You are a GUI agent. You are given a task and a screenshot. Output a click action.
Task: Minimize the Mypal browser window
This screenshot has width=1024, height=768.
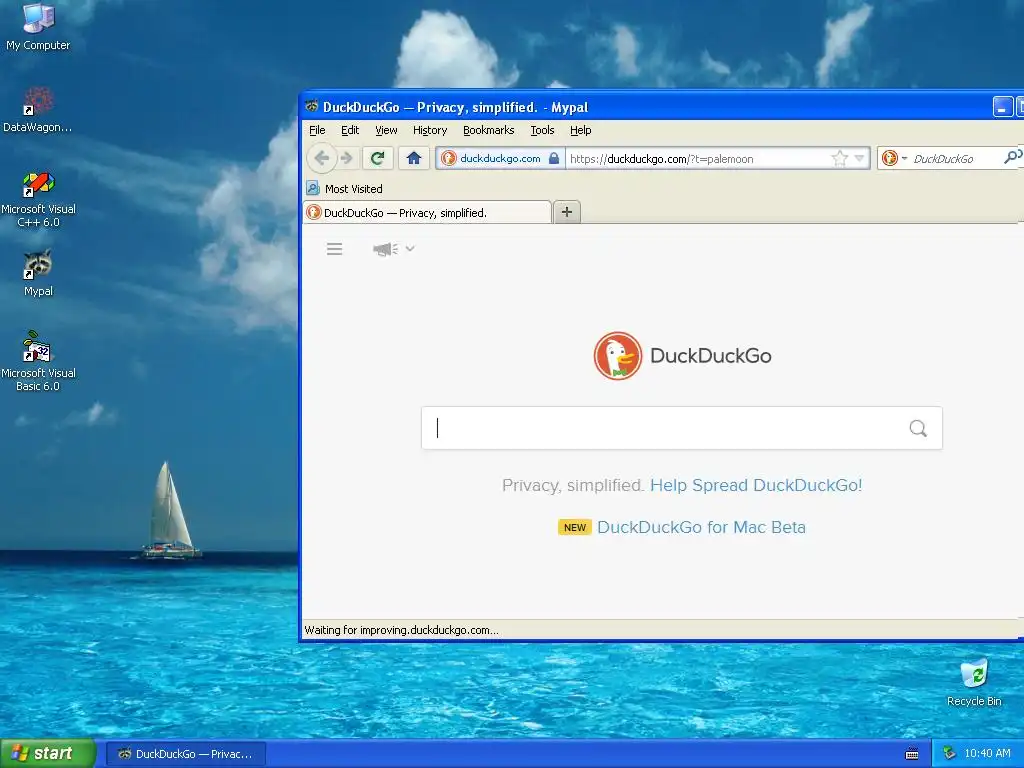[x=1002, y=106]
